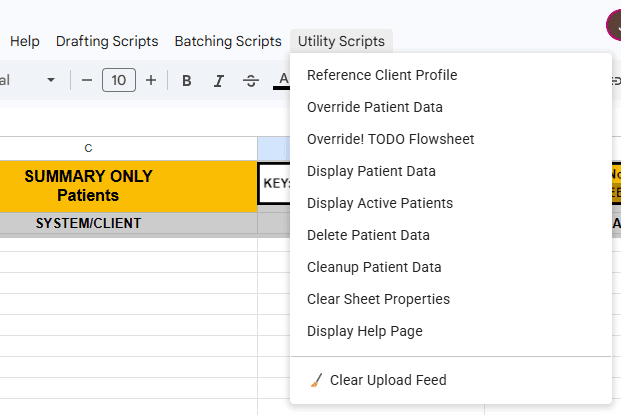The width and height of the screenshot is (621, 415).
Task: Run Cleanup Patient Data
Action: click(x=451, y=267)
